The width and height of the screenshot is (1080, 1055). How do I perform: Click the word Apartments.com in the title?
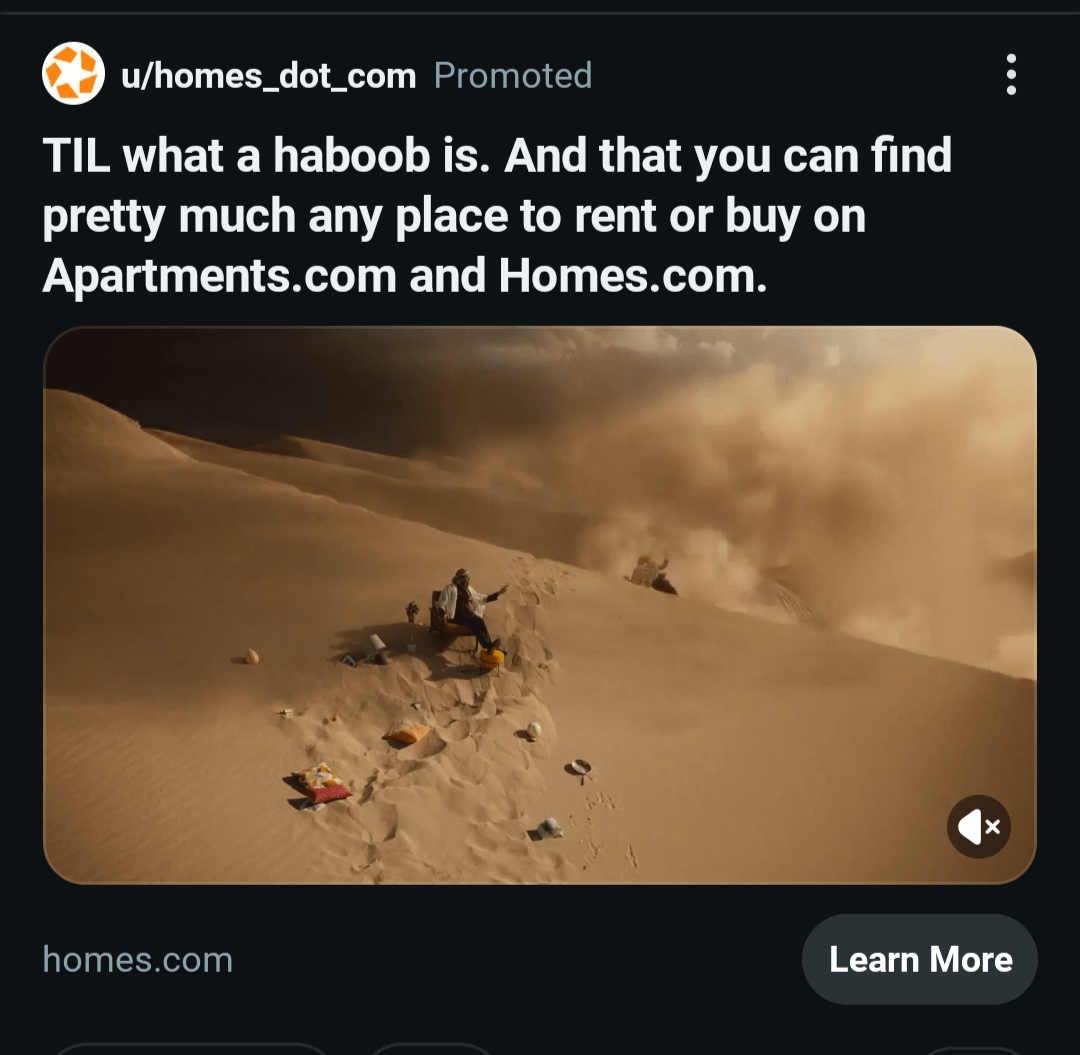pyautogui.click(x=219, y=276)
